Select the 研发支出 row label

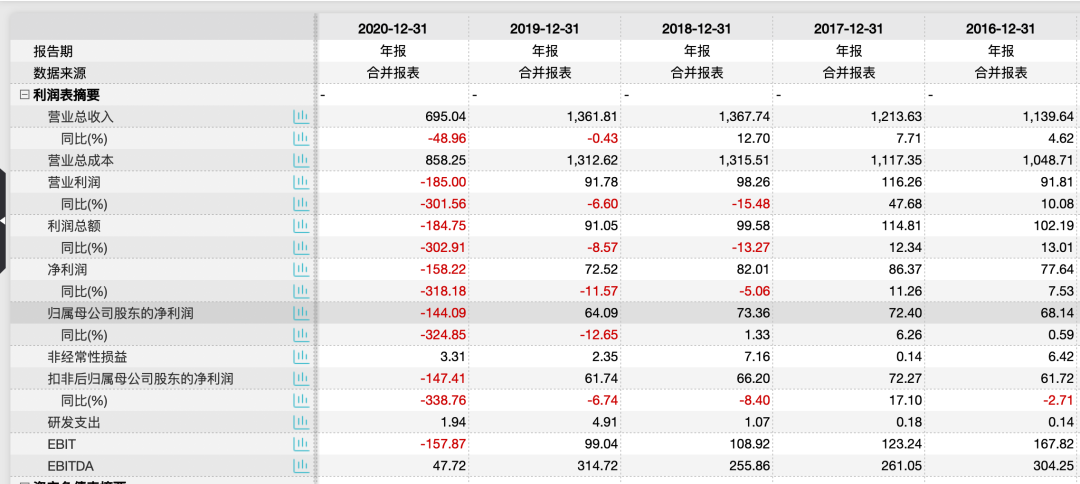[74, 422]
